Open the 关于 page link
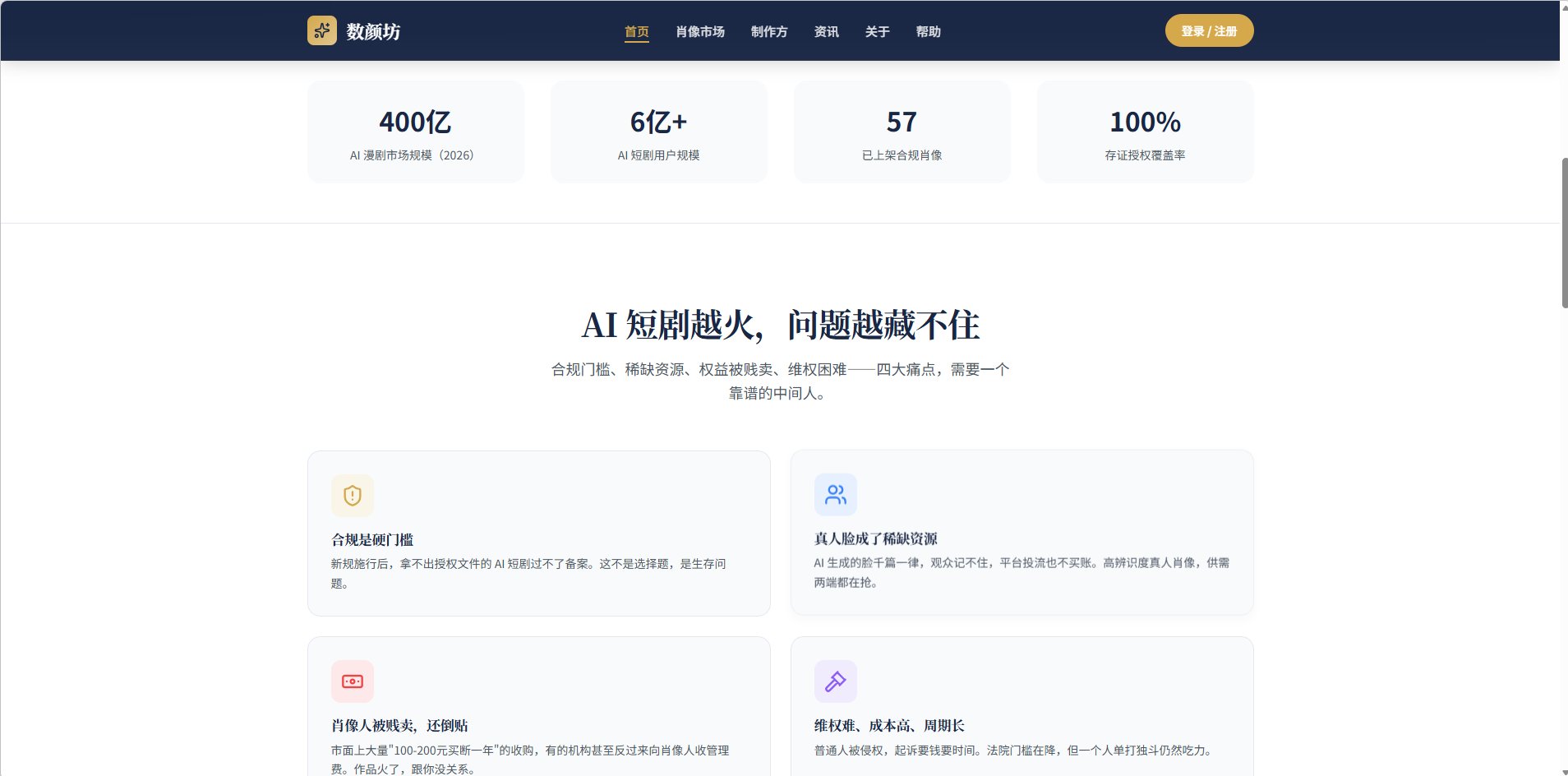 [878, 31]
